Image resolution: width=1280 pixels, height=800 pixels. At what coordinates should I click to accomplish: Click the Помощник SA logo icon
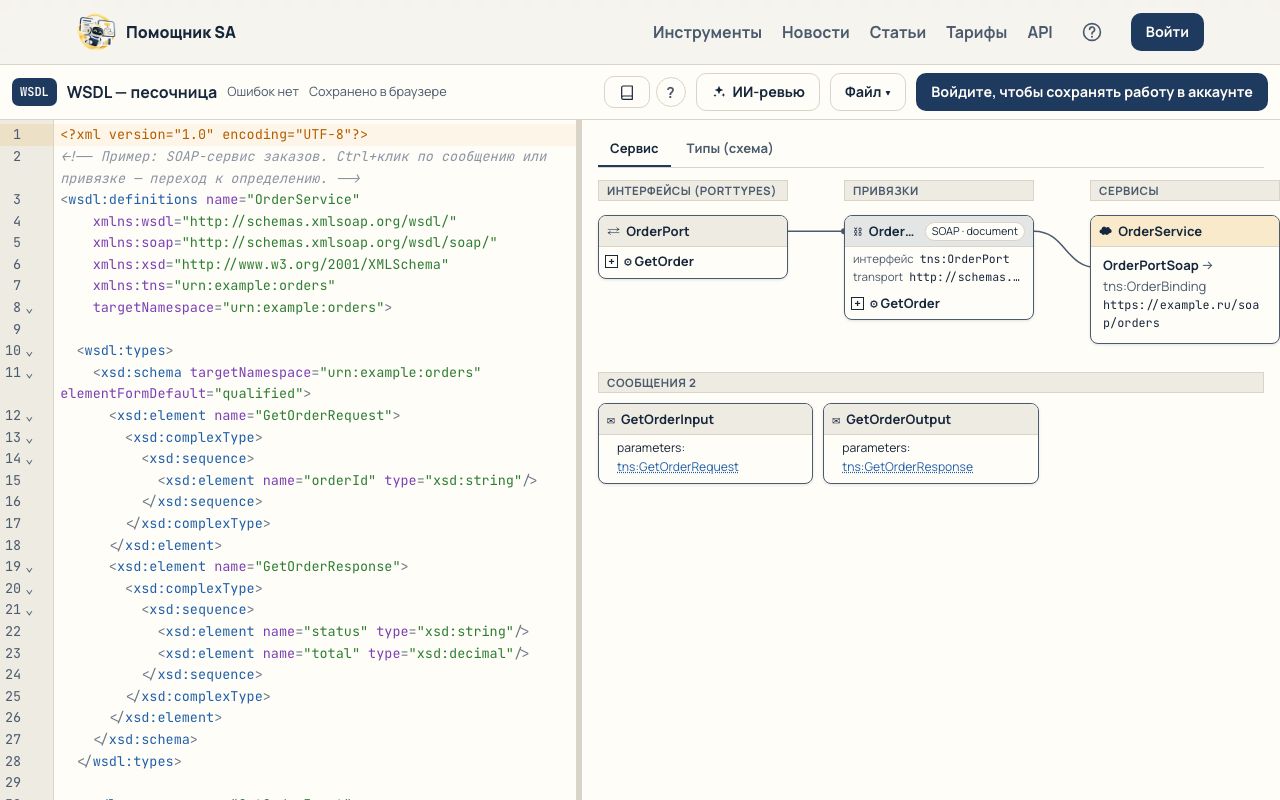click(96, 32)
